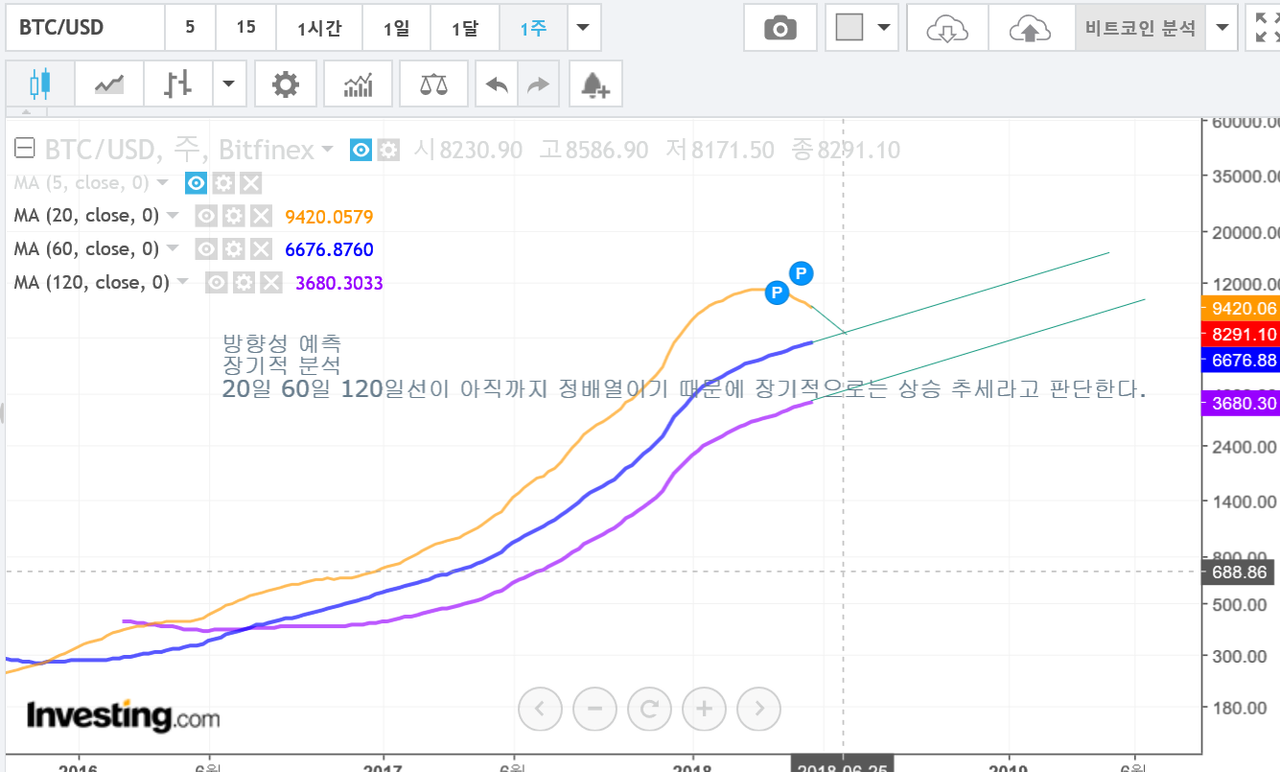The image size is (1280, 772).
Task: Click the blue 6676.88 price axis label
Action: click(1241, 360)
